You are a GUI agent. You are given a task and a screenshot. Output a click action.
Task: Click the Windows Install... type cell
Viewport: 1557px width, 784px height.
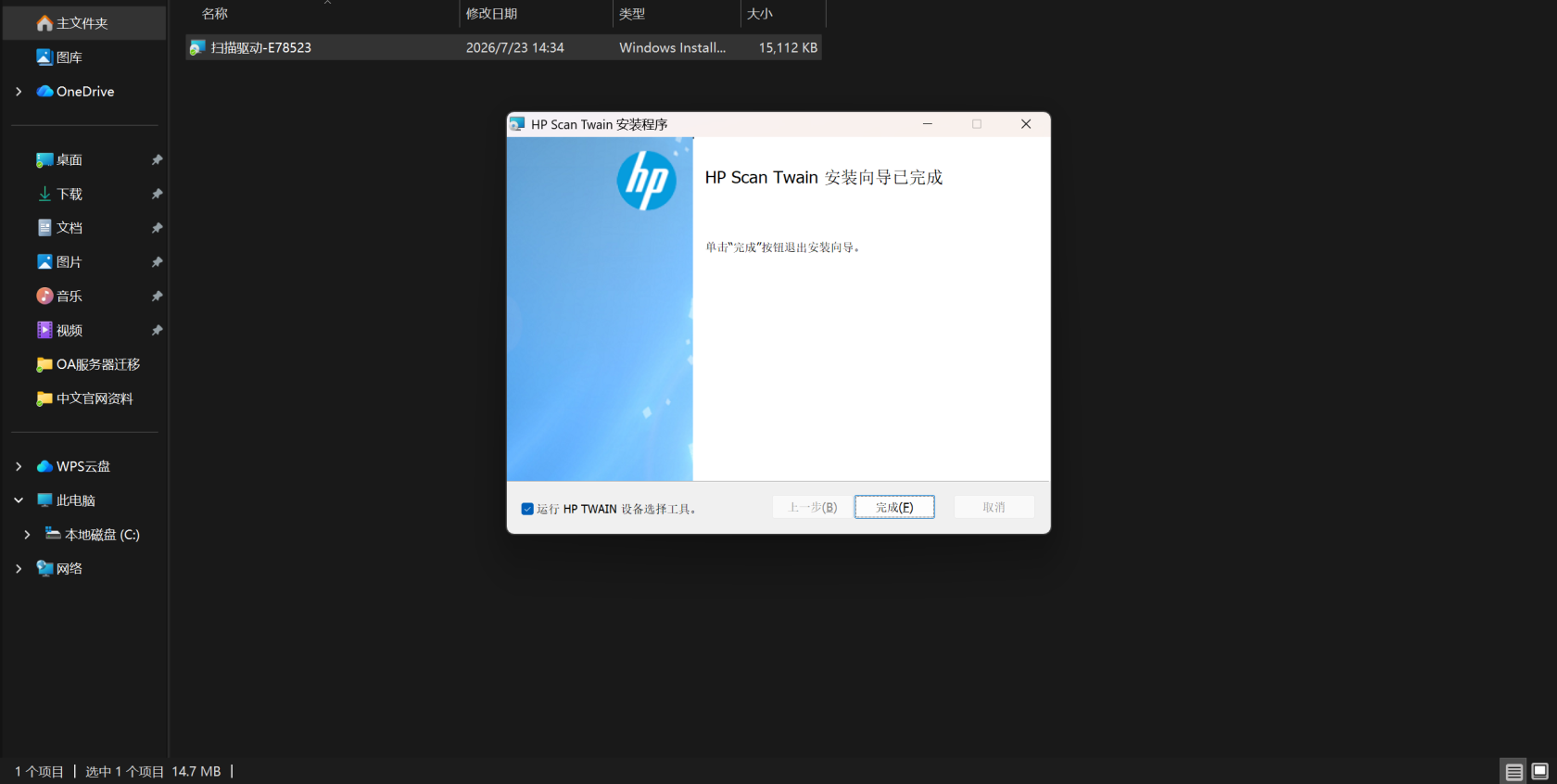point(673,48)
